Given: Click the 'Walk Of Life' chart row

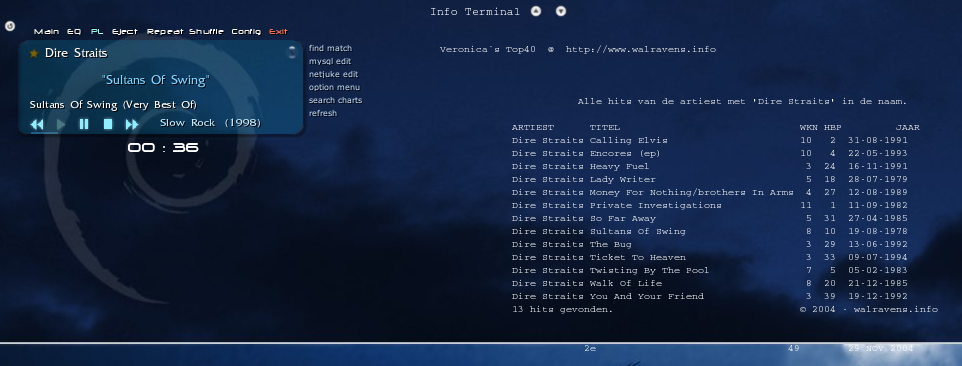Looking at the screenshot, I should click(710, 283).
